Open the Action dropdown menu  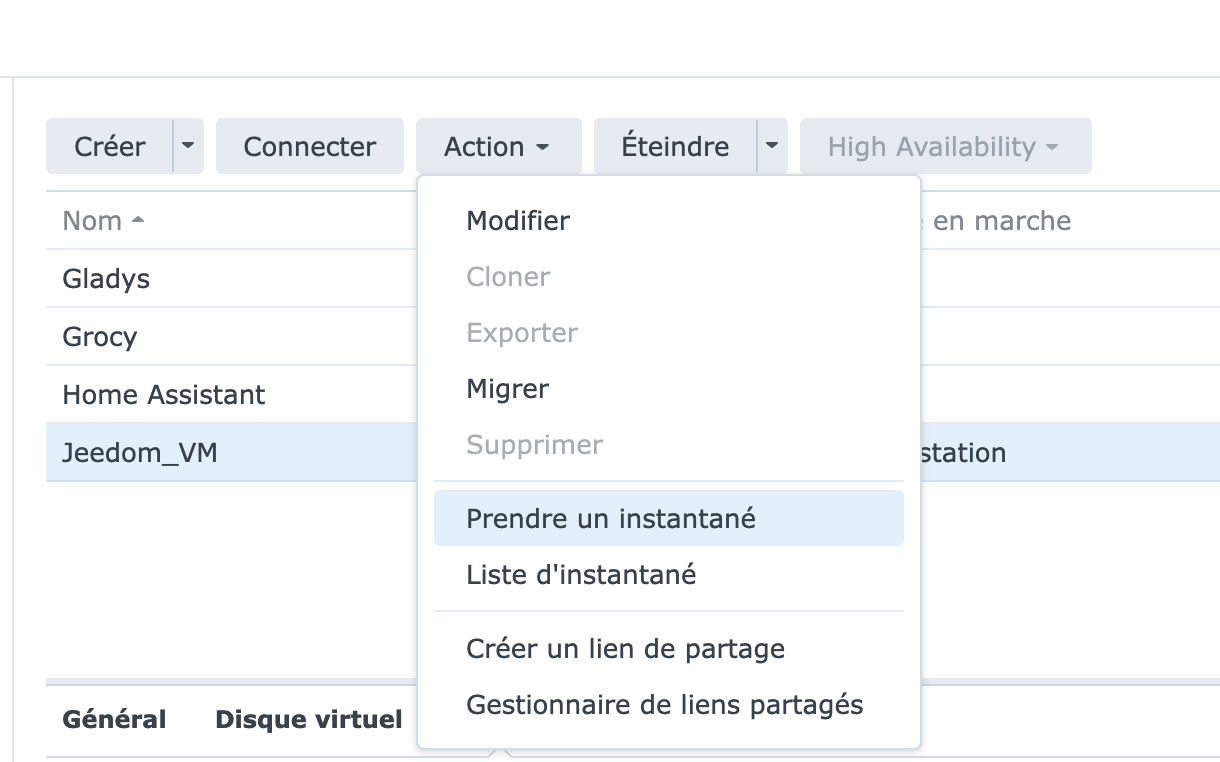click(498, 147)
